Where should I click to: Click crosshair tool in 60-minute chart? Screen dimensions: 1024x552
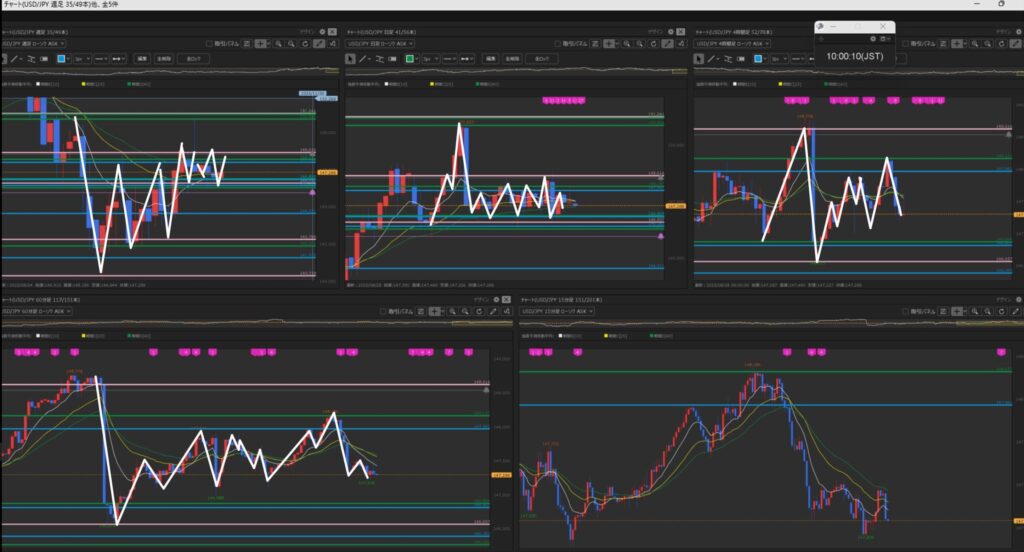click(x=434, y=312)
